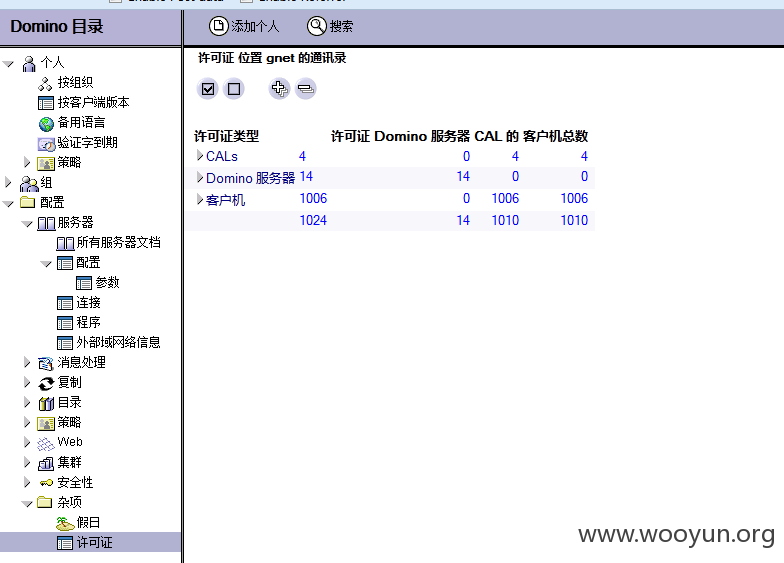This screenshot has width=784, height=563.
Task: Expand the CALs license row
Action: pyautogui.click(x=200, y=156)
